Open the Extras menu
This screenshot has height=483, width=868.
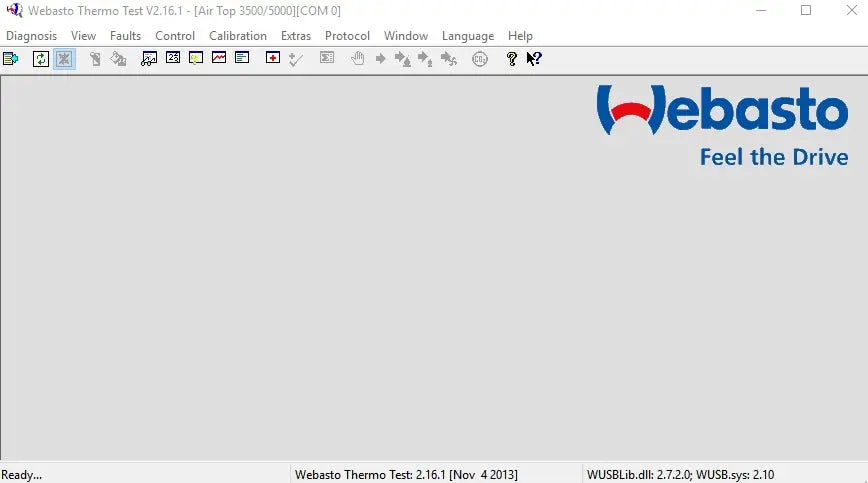pyautogui.click(x=296, y=36)
